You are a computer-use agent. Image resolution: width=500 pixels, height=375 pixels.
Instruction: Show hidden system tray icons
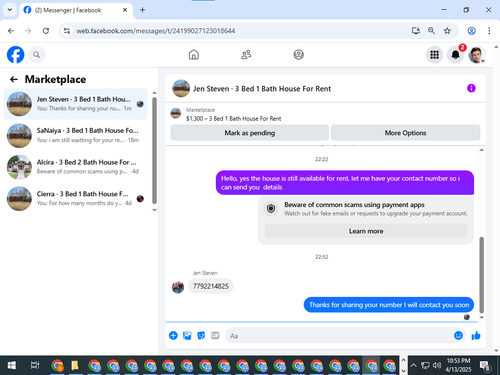pos(413,365)
